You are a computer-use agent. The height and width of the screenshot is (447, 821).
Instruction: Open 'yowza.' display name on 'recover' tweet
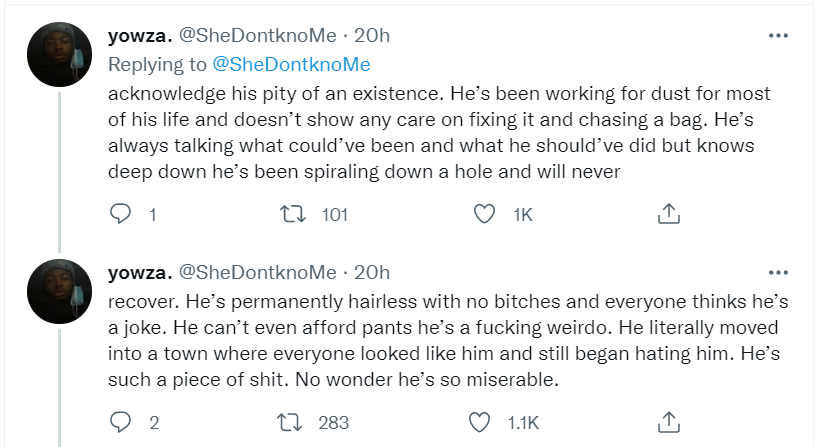pos(139,272)
